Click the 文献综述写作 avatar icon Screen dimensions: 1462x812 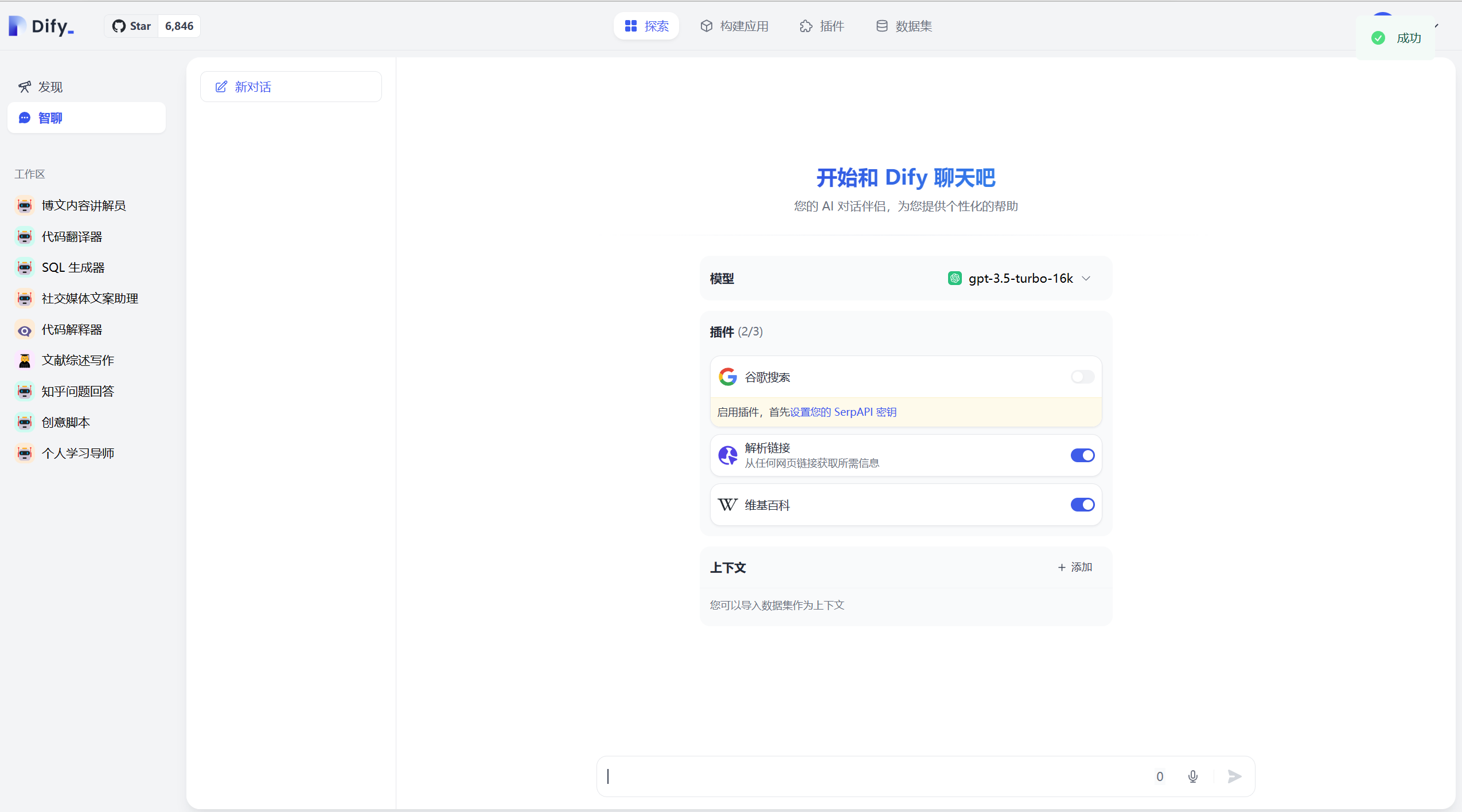pos(24,360)
